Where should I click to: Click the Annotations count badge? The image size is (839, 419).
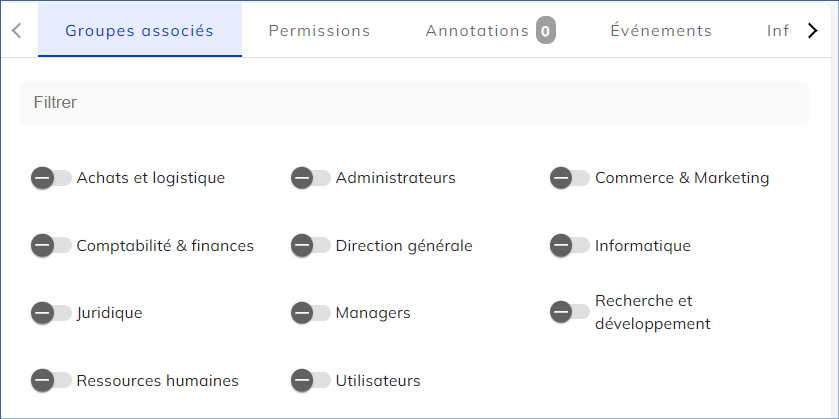click(545, 31)
